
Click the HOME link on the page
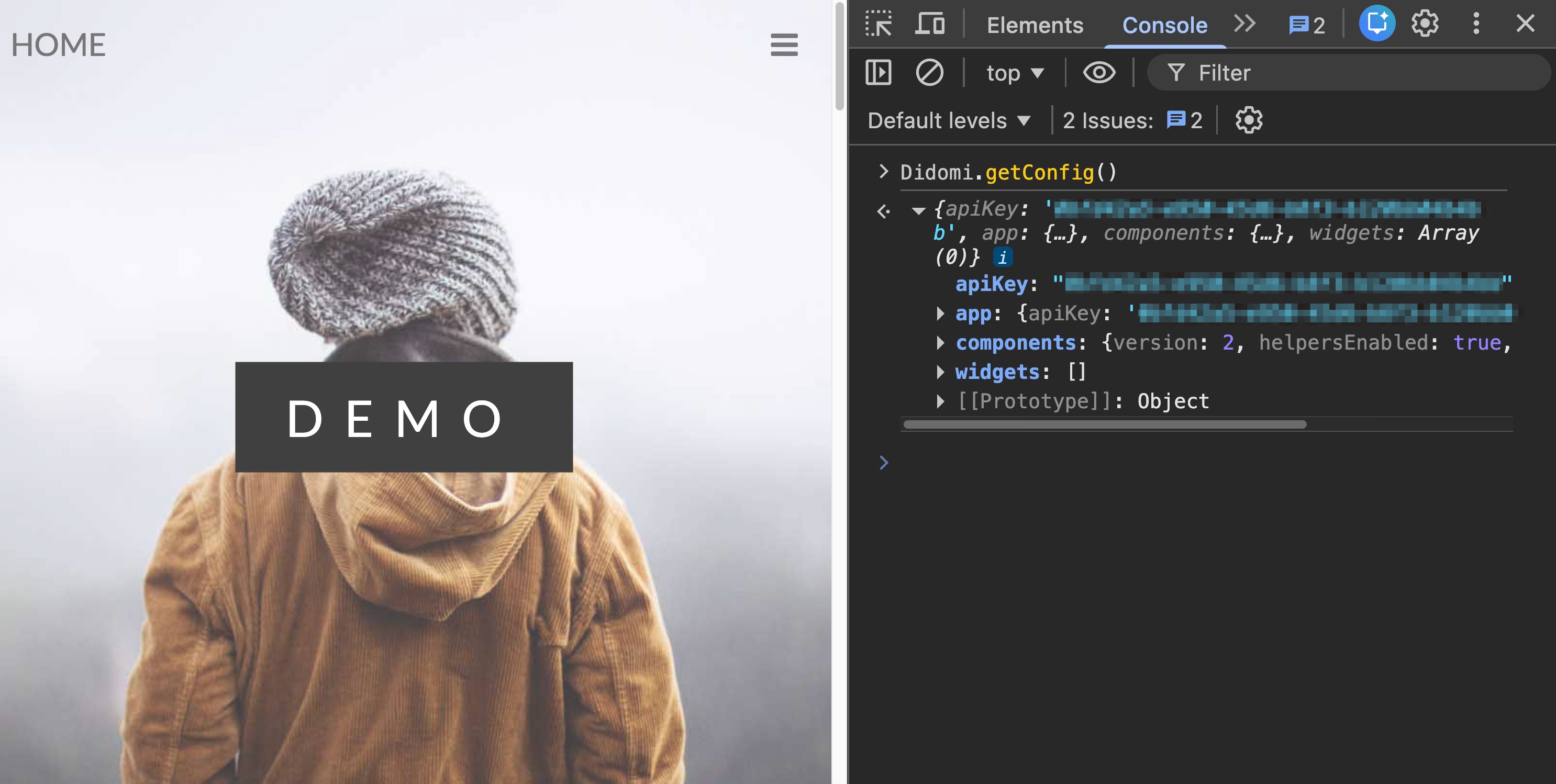pos(58,46)
